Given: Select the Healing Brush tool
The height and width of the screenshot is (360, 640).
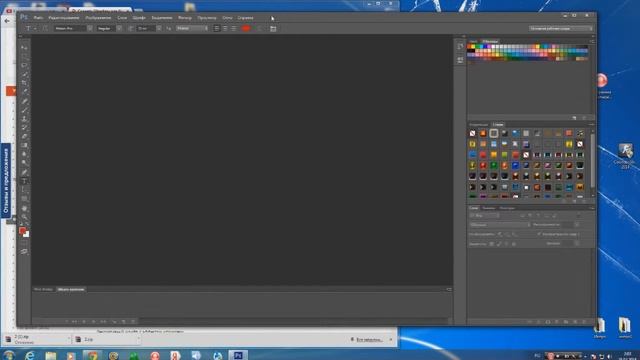Looking at the screenshot, I should coord(24,101).
